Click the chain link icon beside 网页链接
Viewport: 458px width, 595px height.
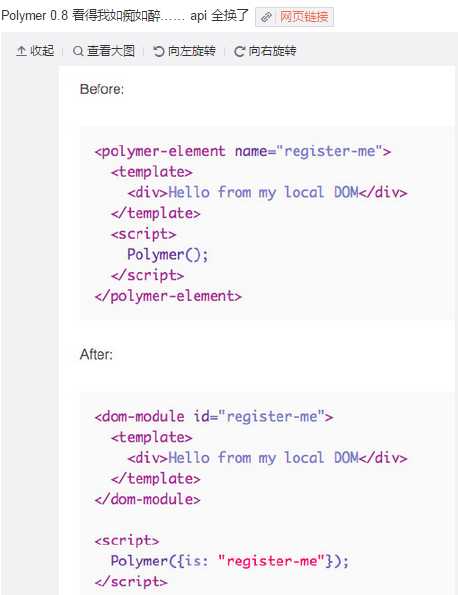coord(266,17)
